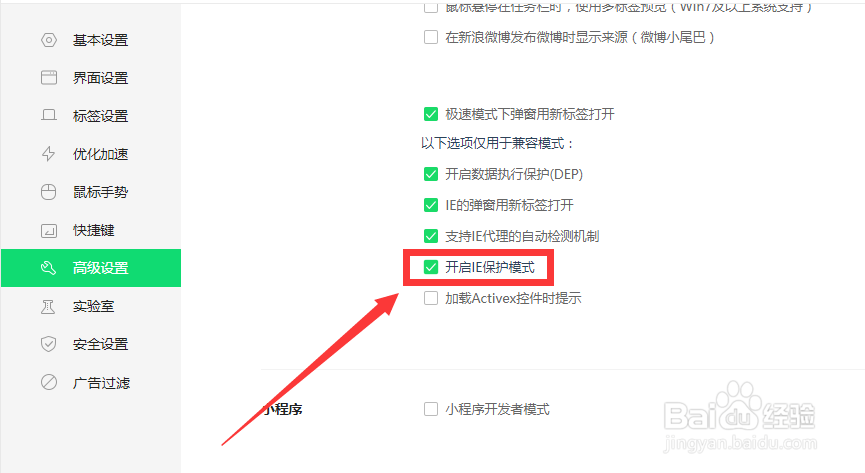The width and height of the screenshot is (865, 473).
Task: Click the 标签设置 tab icon
Action: [x=49, y=115]
